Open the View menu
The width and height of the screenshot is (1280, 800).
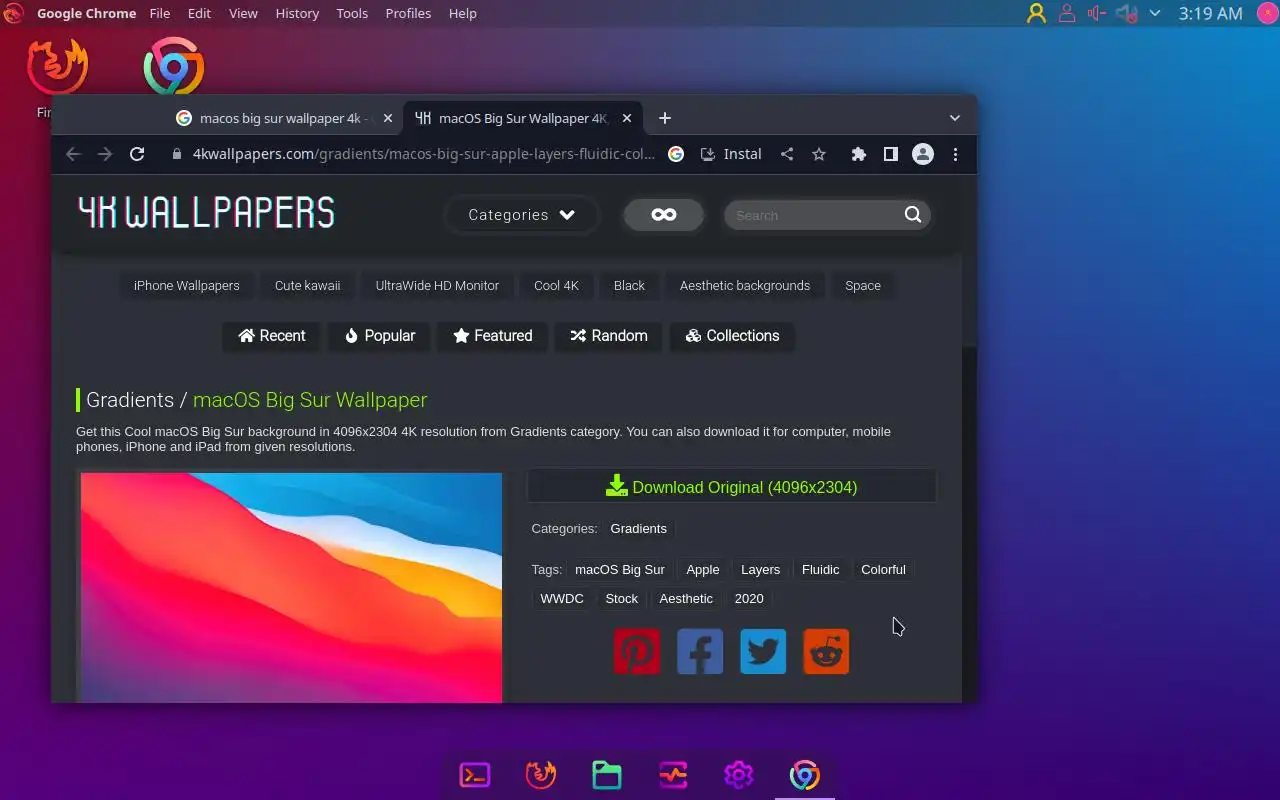point(243,13)
